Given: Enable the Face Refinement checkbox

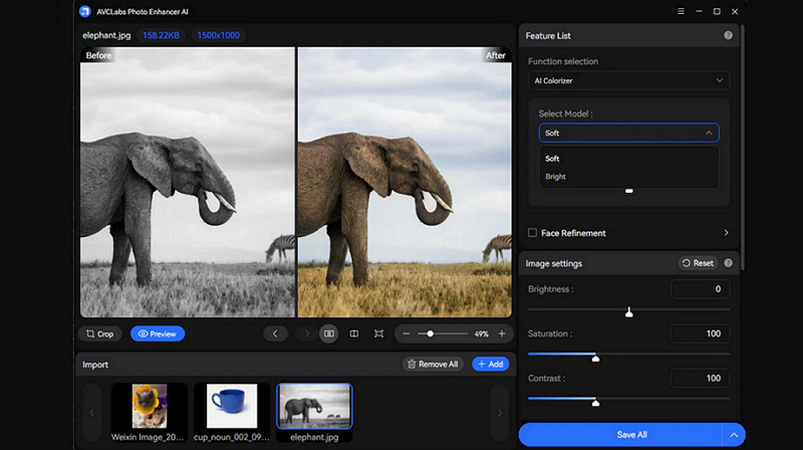Looking at the screenshot, I should pos(533,233).
